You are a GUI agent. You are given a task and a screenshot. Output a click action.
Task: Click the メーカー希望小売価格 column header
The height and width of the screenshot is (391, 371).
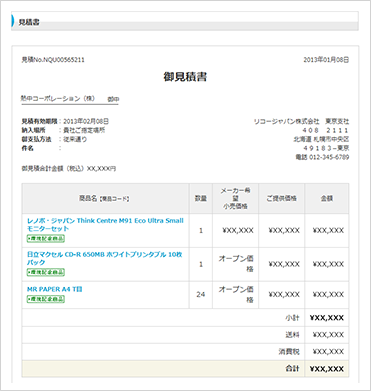235,199
